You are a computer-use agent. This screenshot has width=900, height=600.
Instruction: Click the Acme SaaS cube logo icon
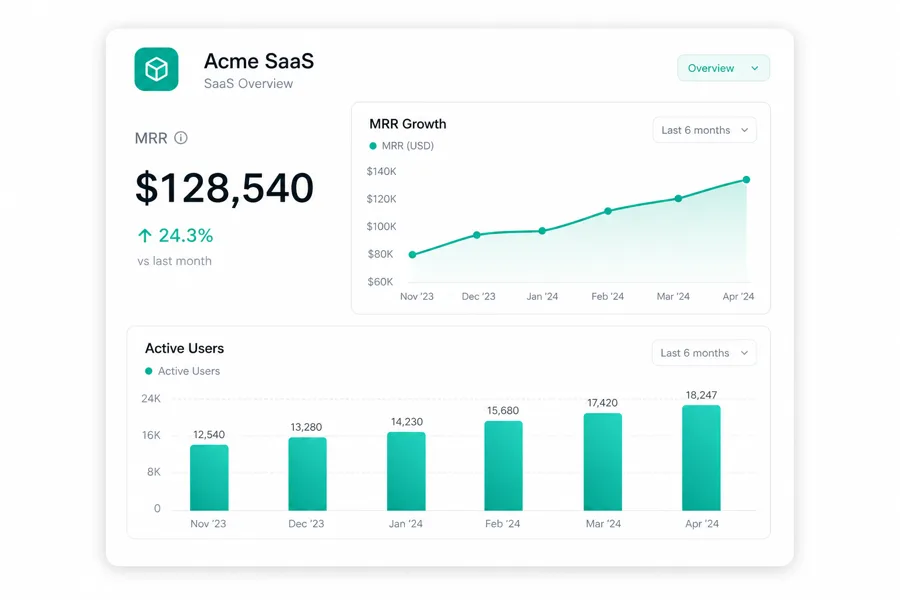[156, 69]
